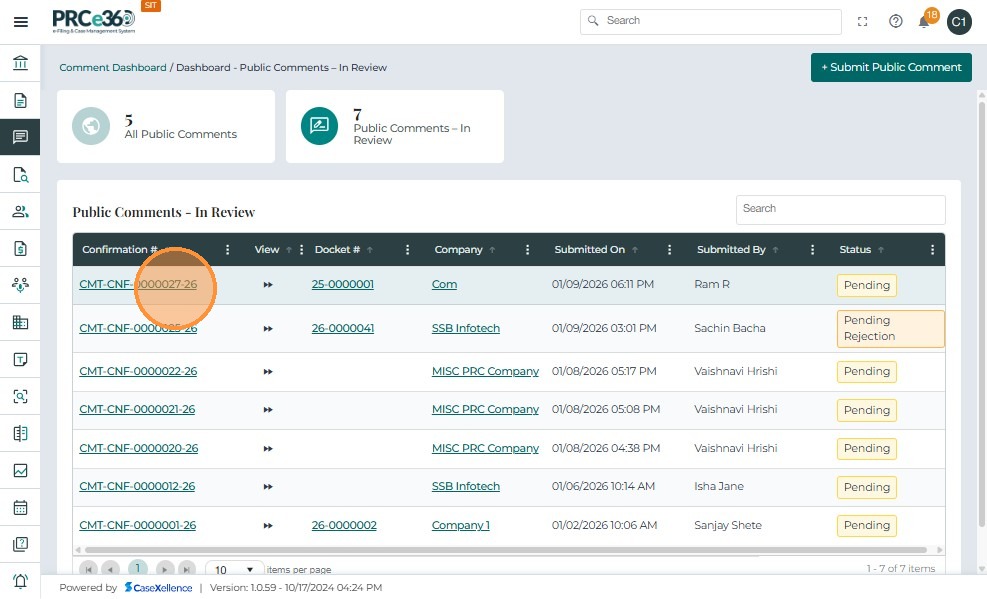Open docket link 26-0000041
The width and height of the screenshot is (987, 599).
343,328
